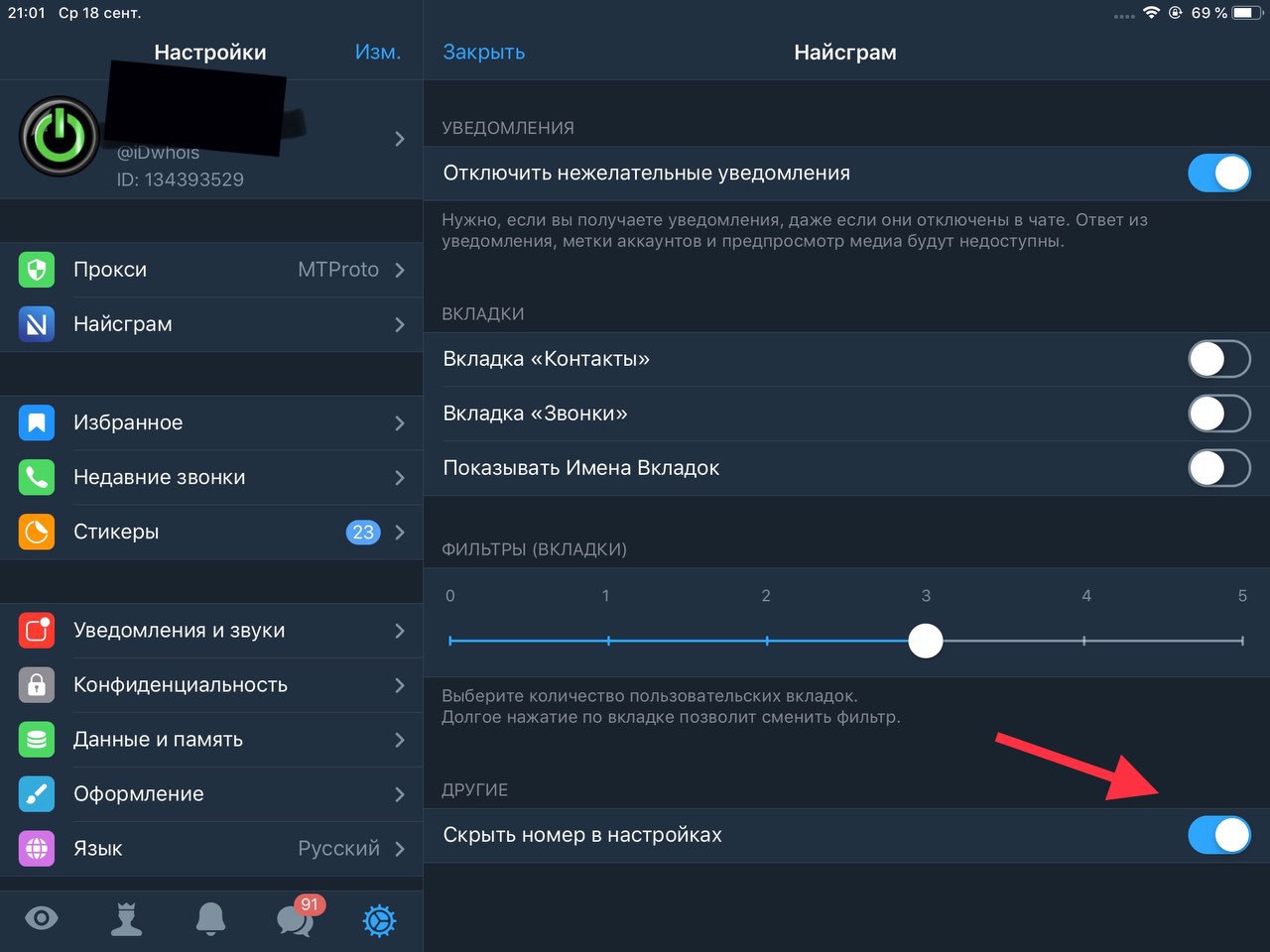Tap the Оформление brush icon
Image resolution: width=1270 pixels, height=952 pixels.
(37, 794)
